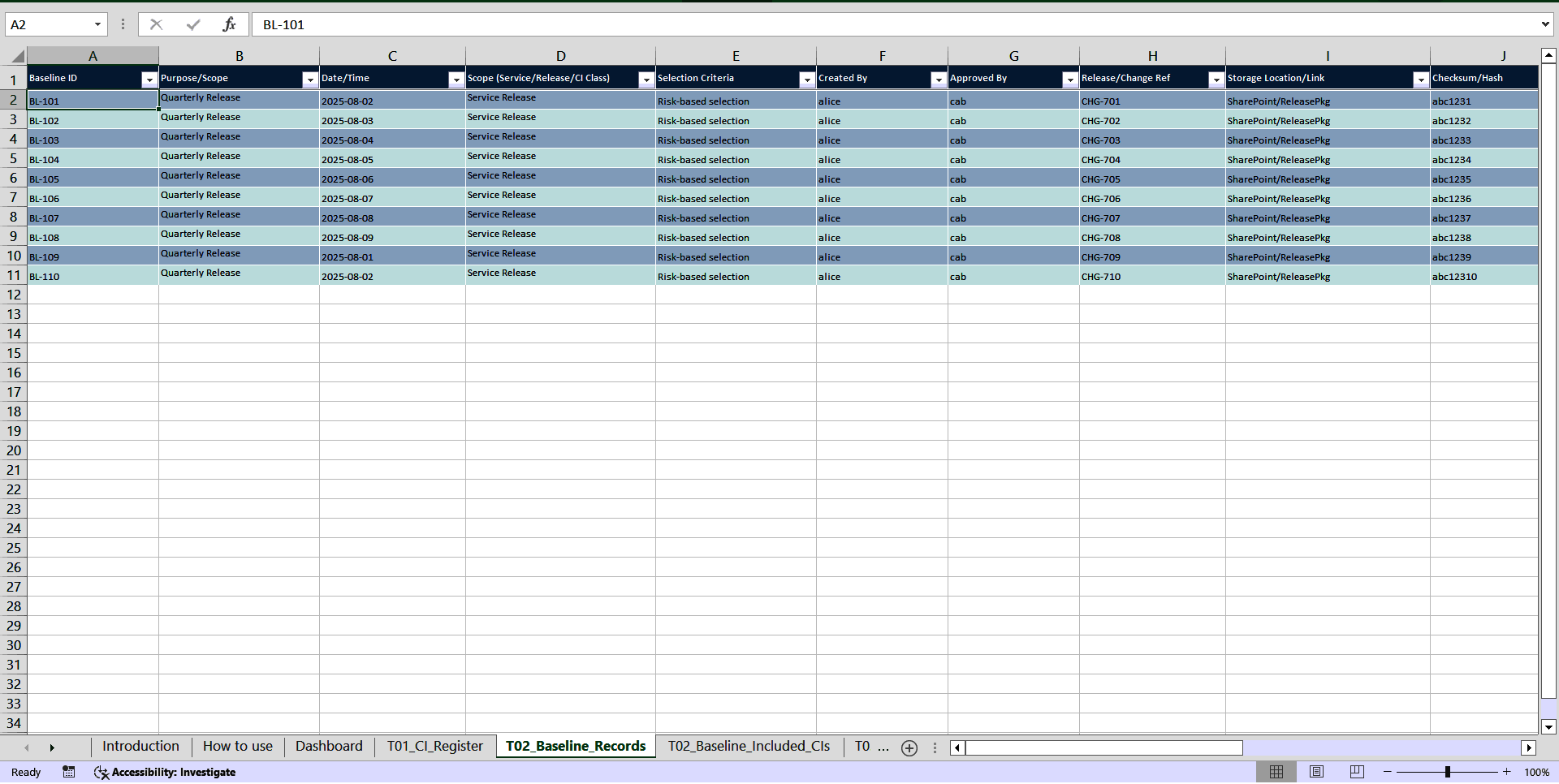Show more hidden sheet tabs ellipsis
The height and width of the screenshot is (784, 1559).
[883, 747]
